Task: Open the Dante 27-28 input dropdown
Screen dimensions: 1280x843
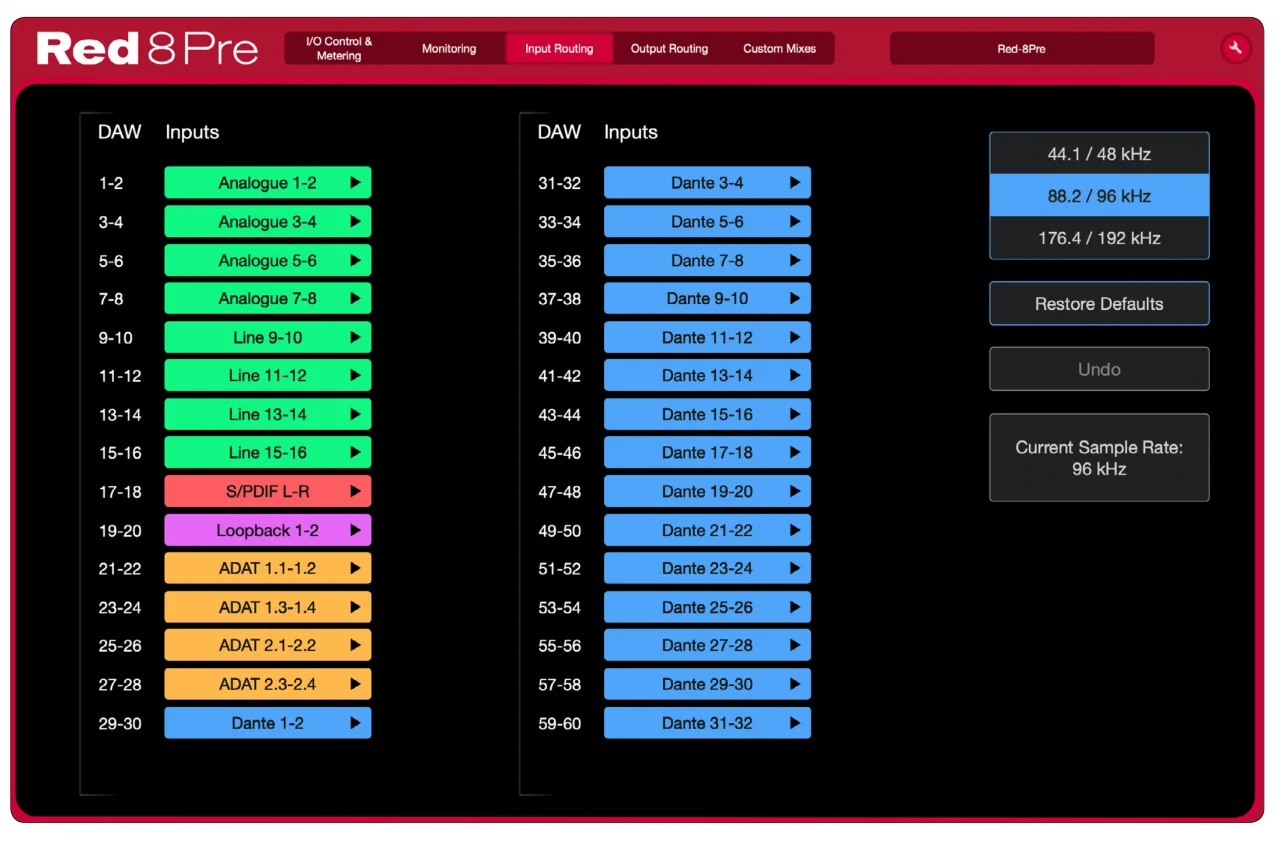Action: click(x=707, y=645)
